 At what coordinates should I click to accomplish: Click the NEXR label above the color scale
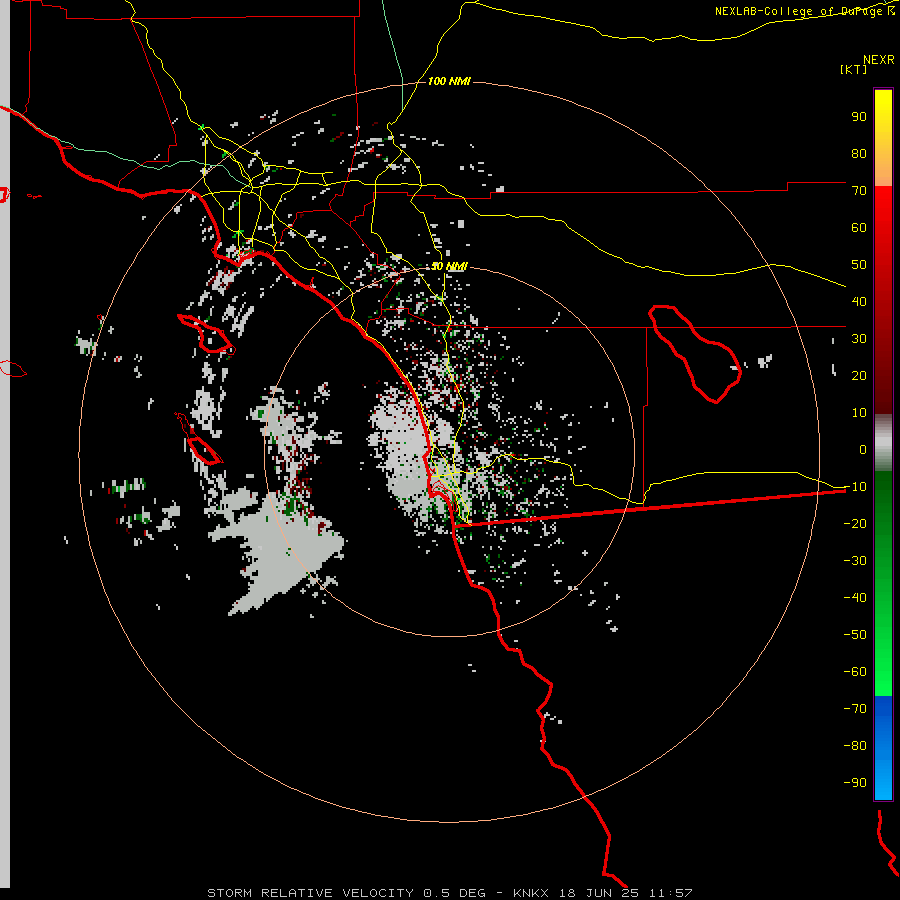[x=878, y=60]
